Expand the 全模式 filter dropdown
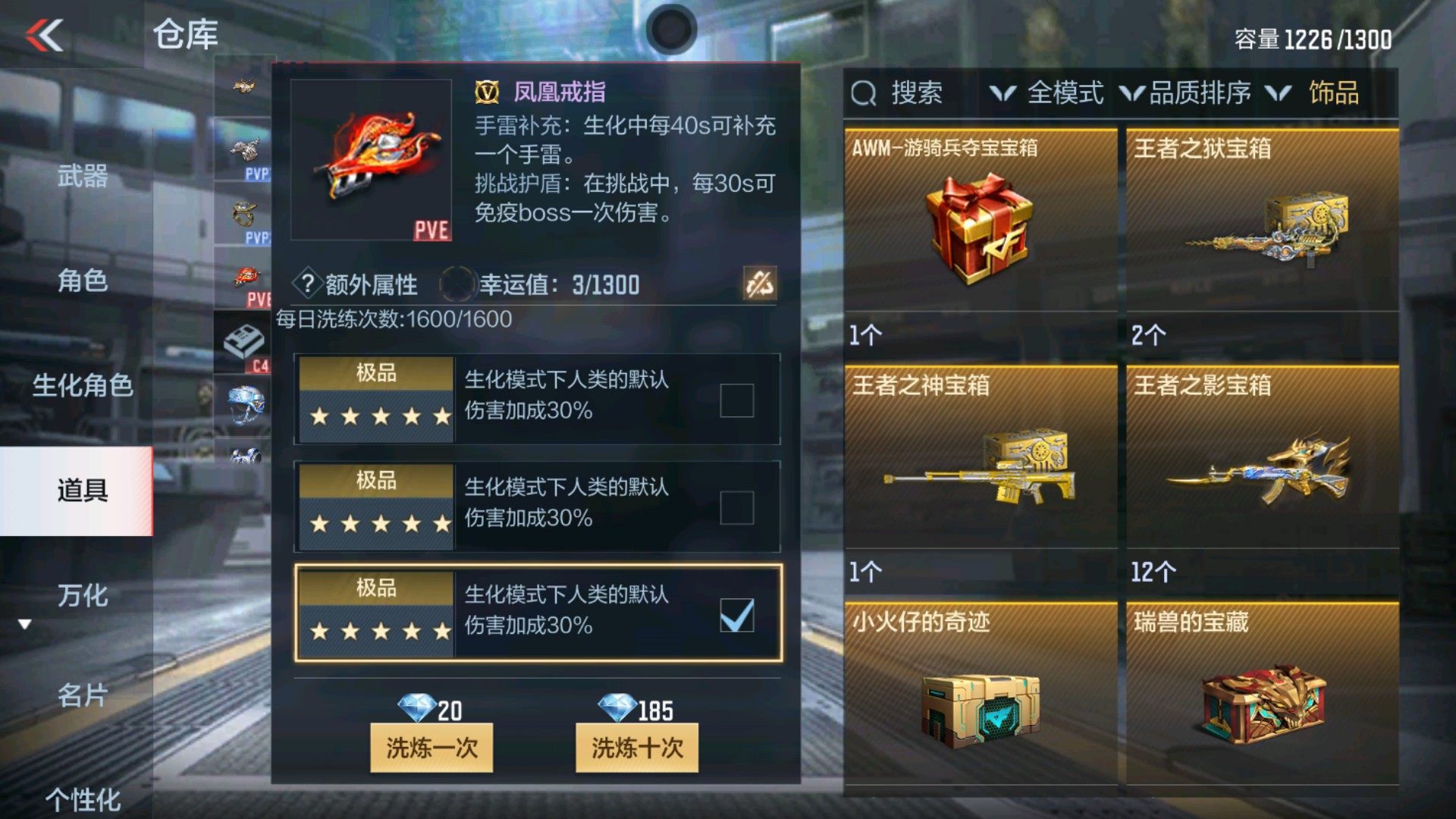This screenshot has width=1456, height=819. tap(1046, 93)
